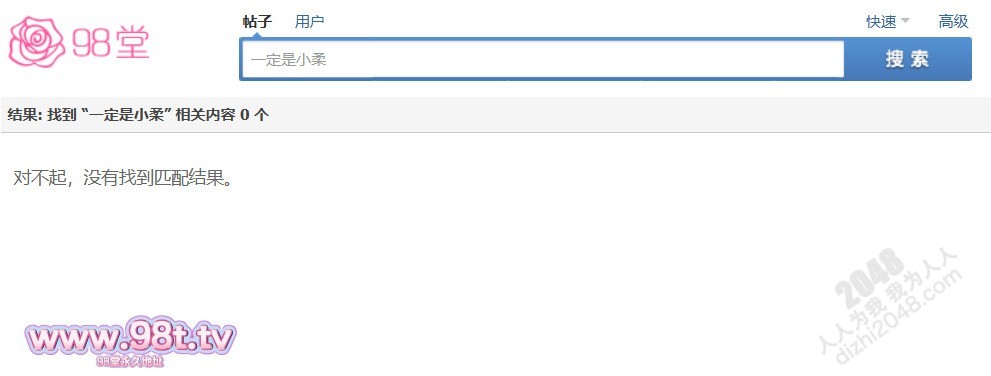Click the gray arrow beside 快速
The height and width of the screenshot is (376, 991).
click(x=905, y=21)
